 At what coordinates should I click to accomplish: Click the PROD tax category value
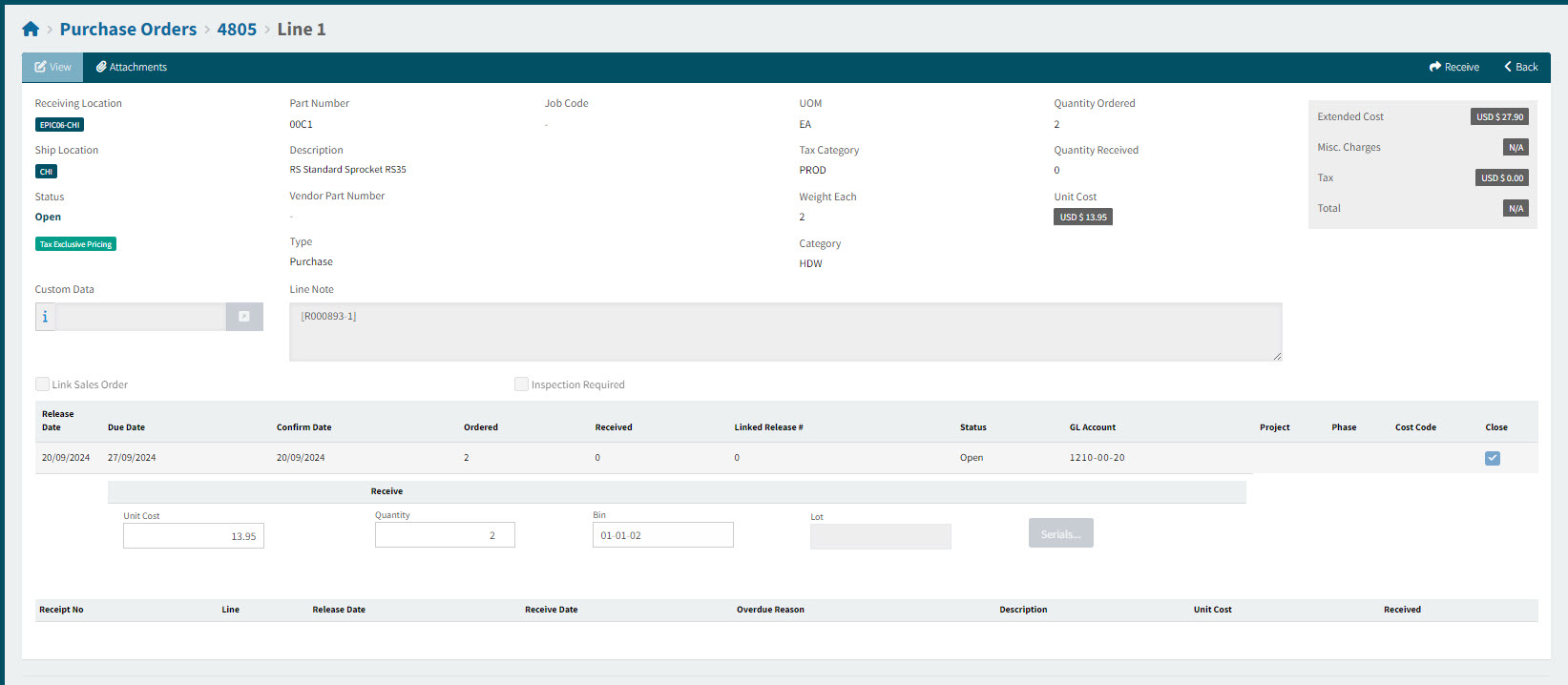coord(813,170)
